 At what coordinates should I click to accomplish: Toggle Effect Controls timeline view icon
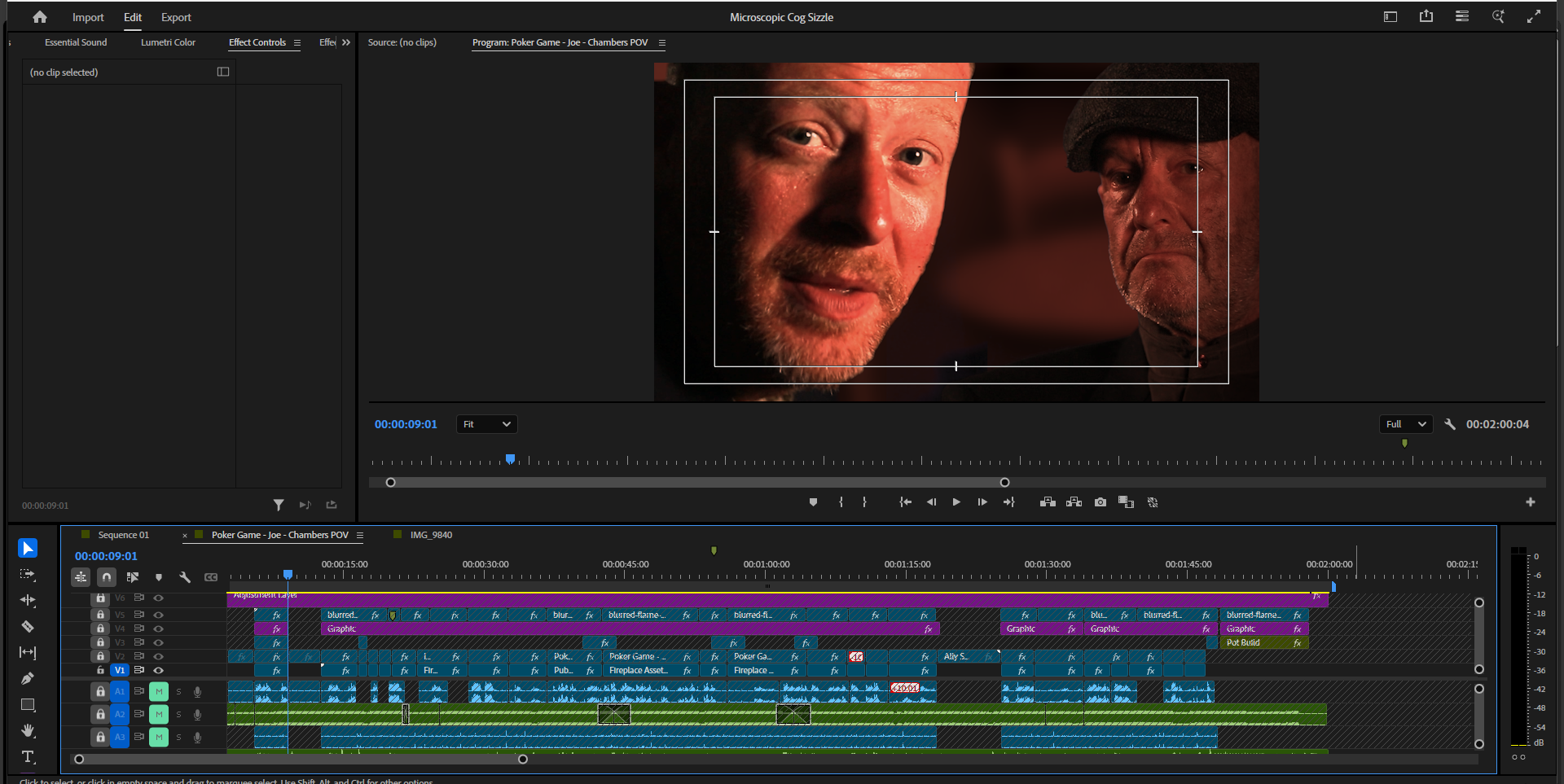pos(223,72)
